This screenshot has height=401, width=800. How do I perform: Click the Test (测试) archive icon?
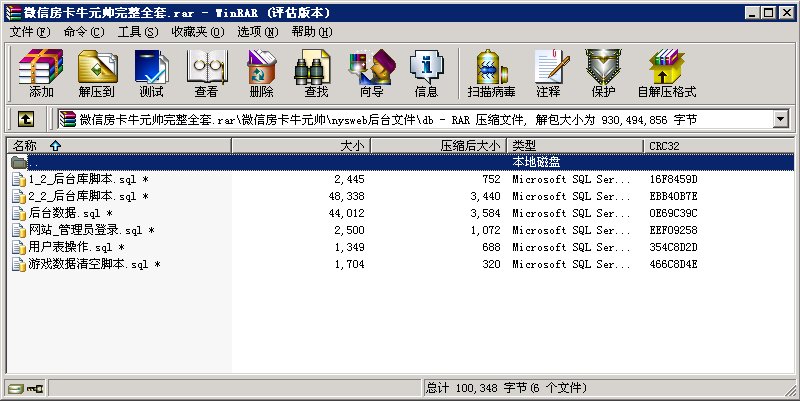[x=151, y=73]
